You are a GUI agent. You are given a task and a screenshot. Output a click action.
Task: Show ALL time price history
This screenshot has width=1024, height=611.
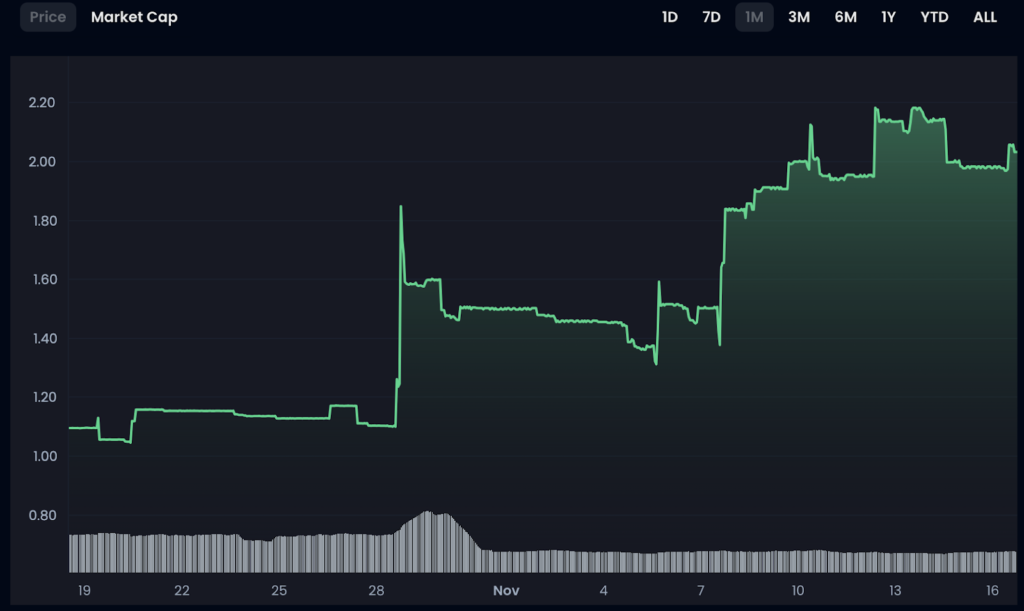985,17
